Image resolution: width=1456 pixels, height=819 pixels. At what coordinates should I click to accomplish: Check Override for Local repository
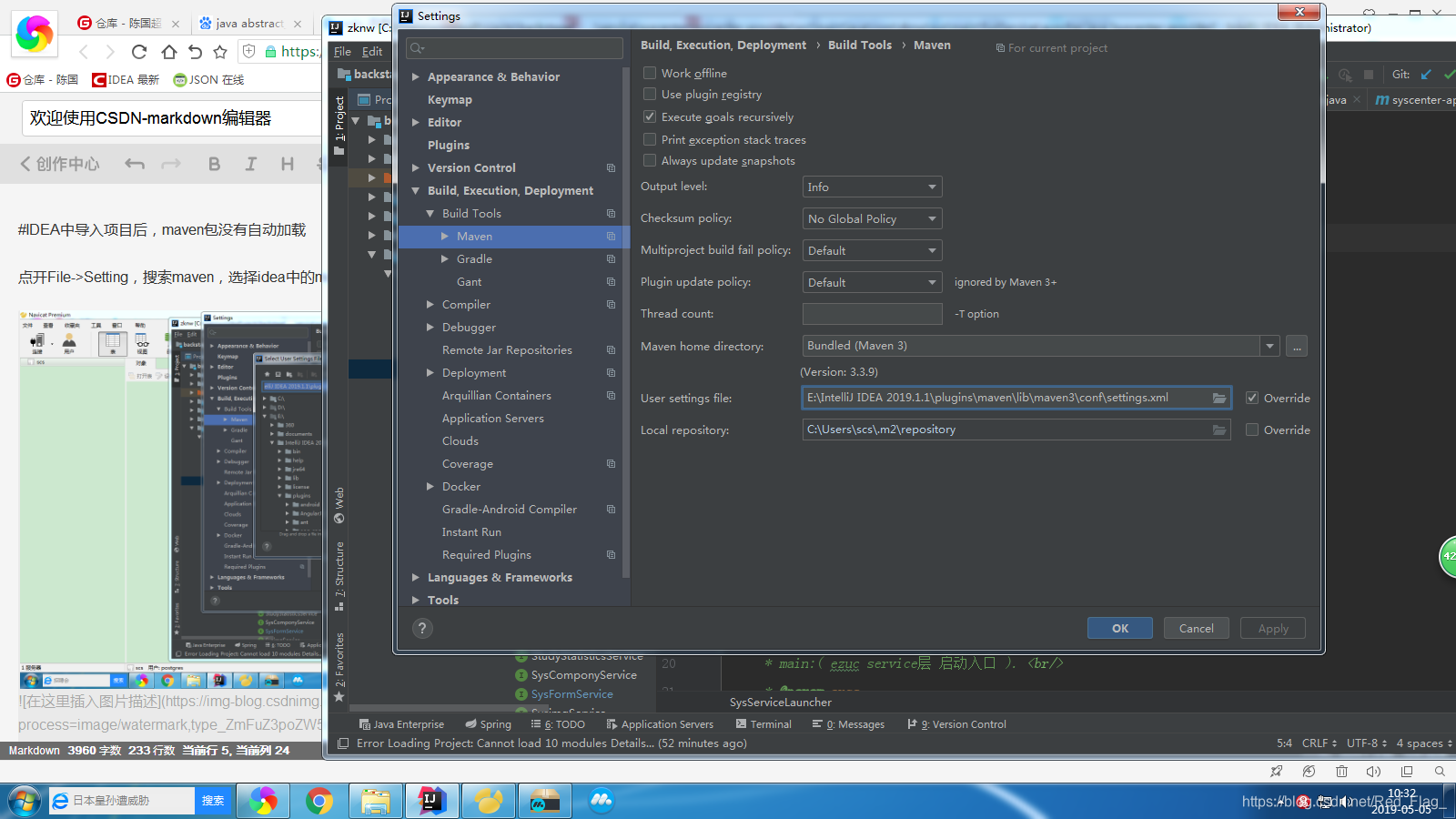click(1252, 430)
